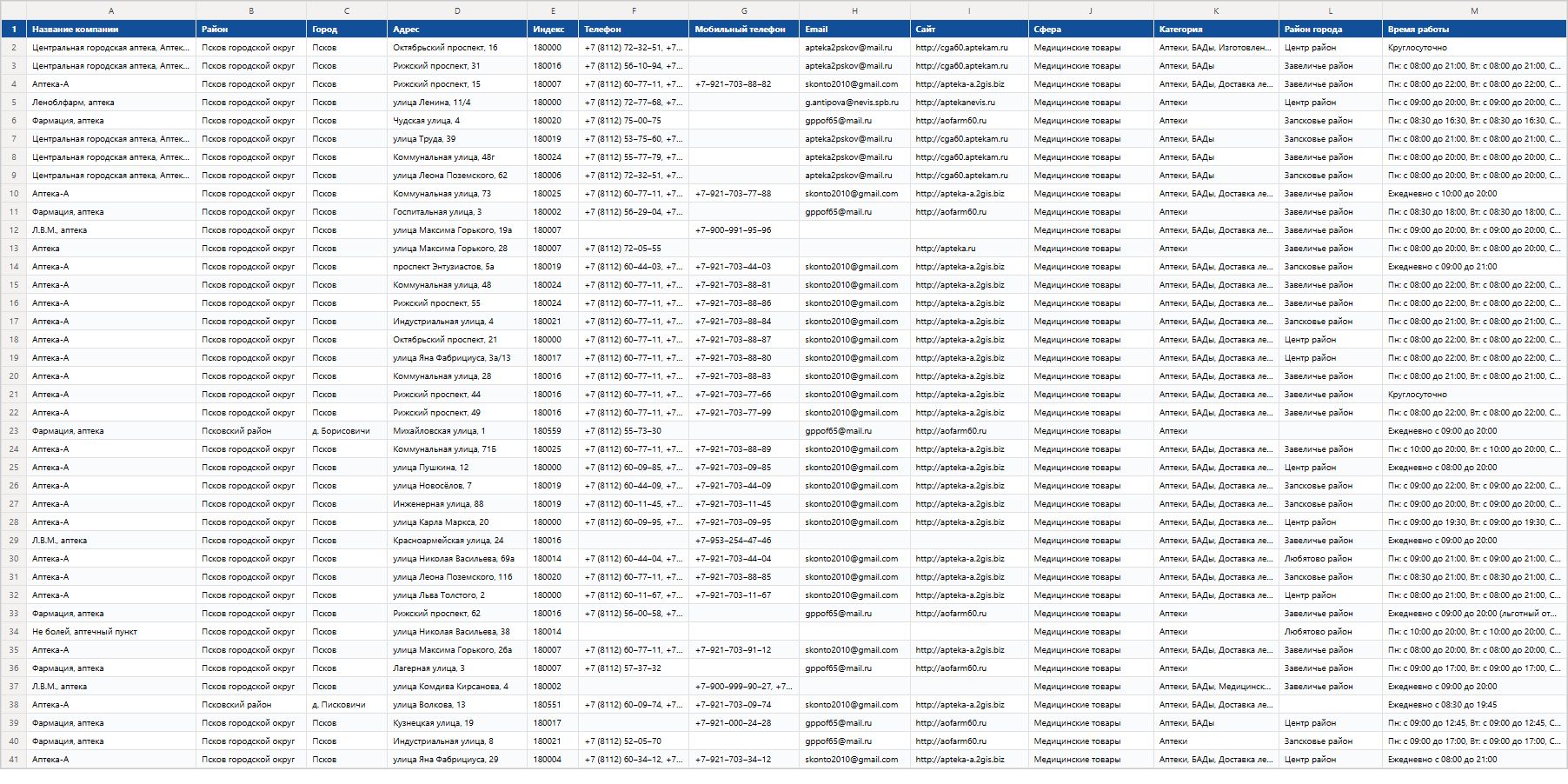Click hours cell 'Ежедневно с 10:00 до 20:00'
Viewport: 1568px width, 784px height.
[x=1474, y=193]
